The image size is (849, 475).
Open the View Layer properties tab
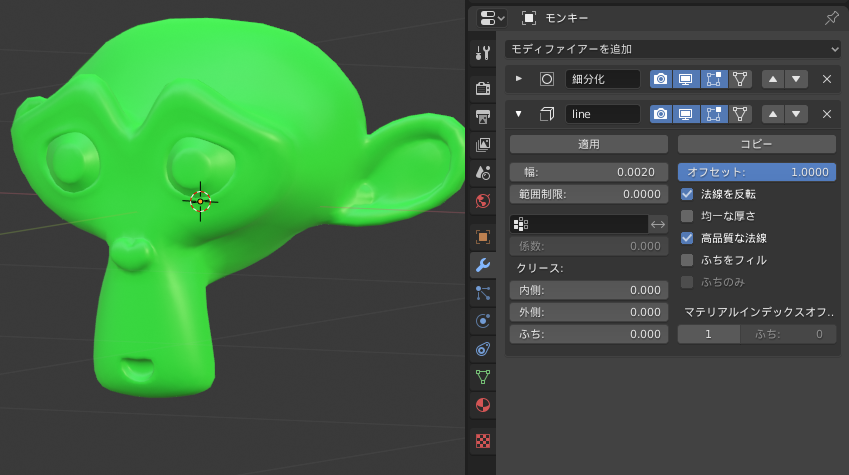tap(482, 144)
